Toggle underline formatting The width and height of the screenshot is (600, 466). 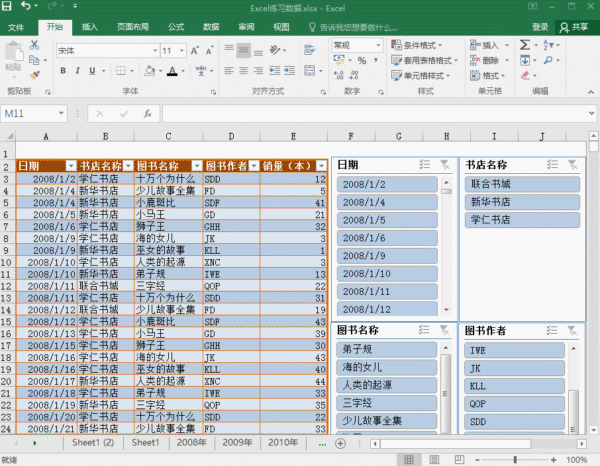(92, 71)
